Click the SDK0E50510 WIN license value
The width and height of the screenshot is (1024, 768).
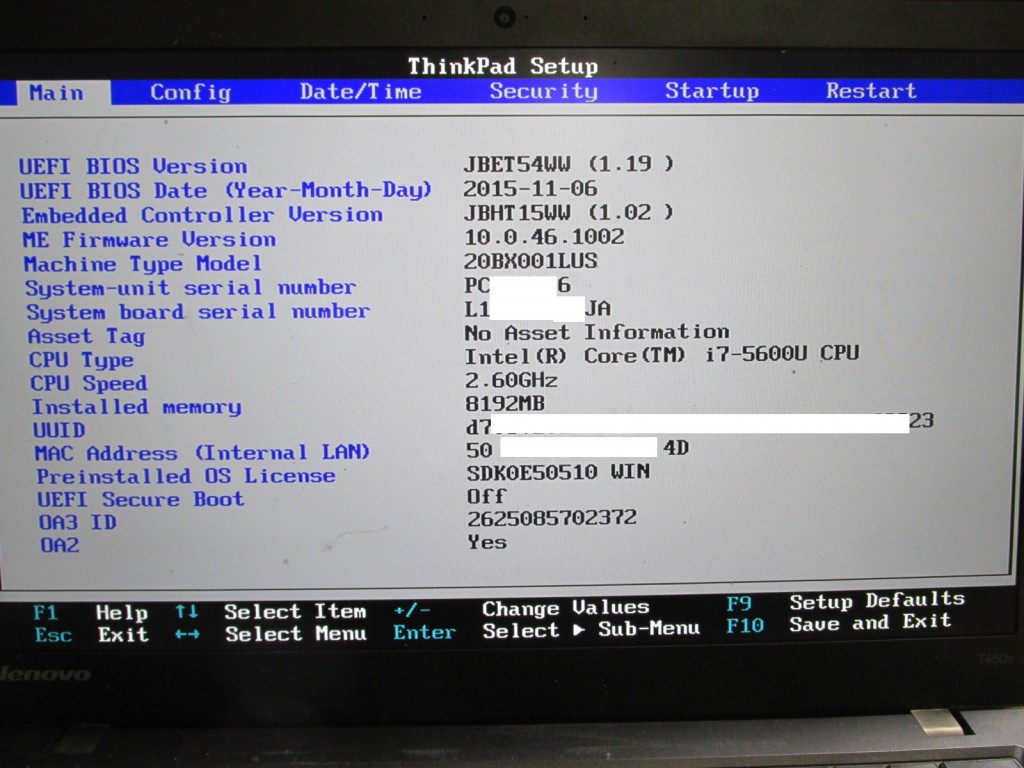click(x=558, y=472)
